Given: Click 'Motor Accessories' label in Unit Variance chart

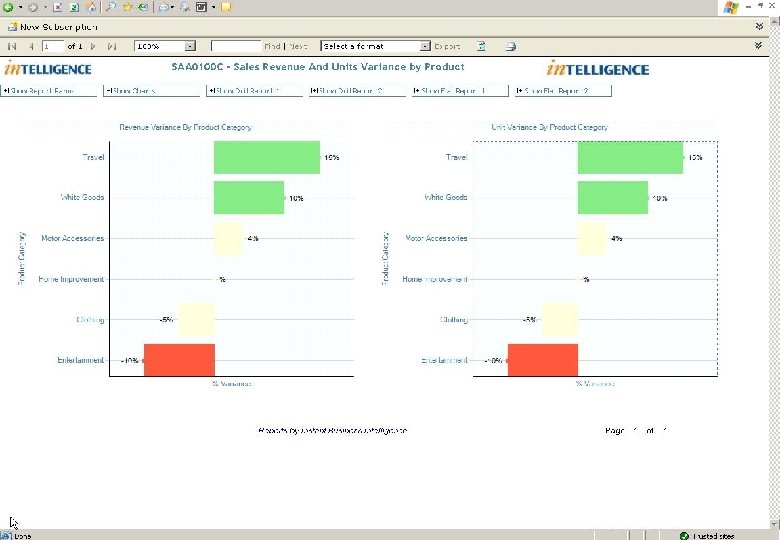Looking at the screenshot, I should (436, 238).
